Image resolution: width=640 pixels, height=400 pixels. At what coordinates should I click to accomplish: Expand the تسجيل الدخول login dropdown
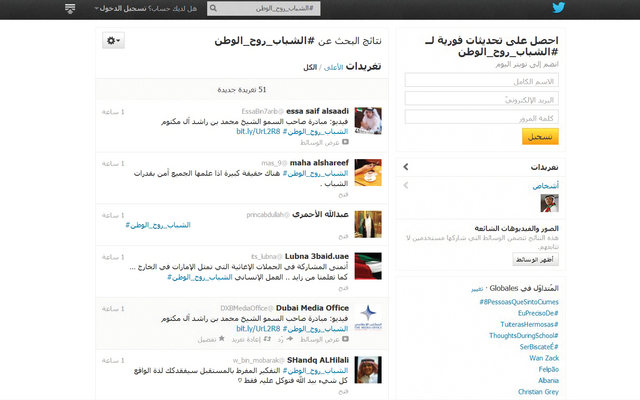tap(120, 8)
